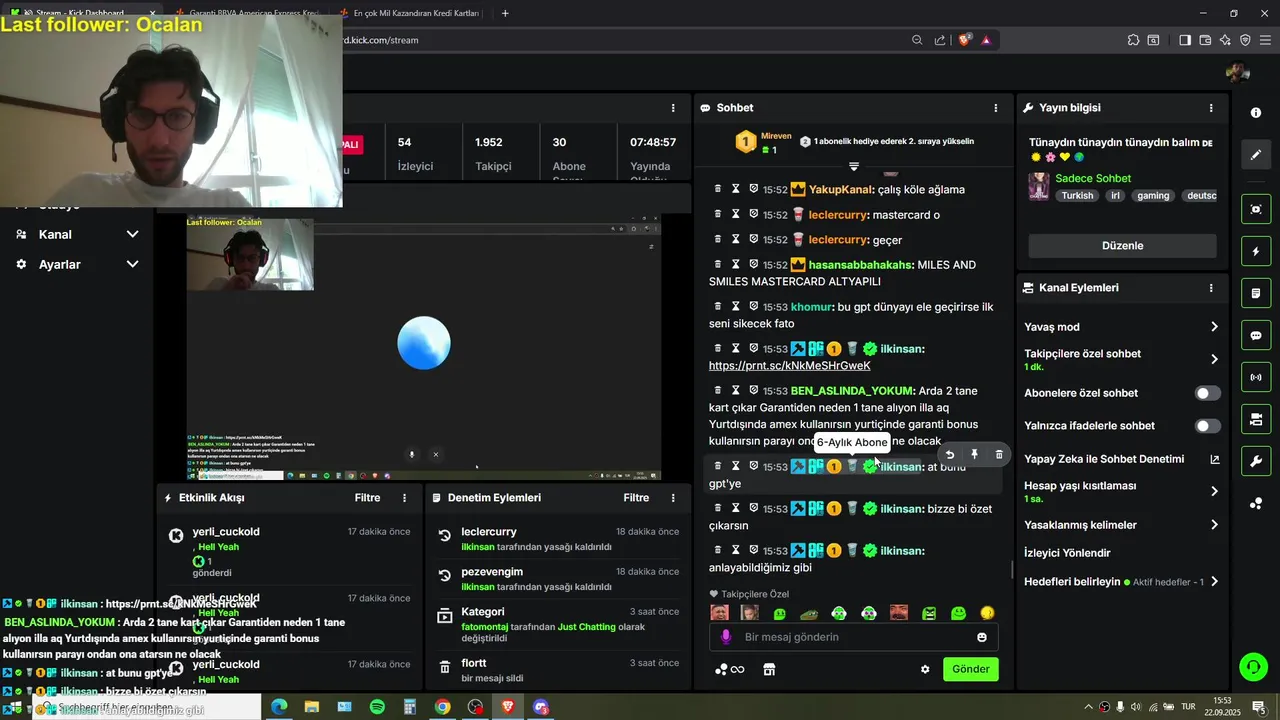Select the pencil edit icon in right sidebar
The height and width of the screenshot is (720, 1280).
pyautogui.click(x=1256, y=155)
